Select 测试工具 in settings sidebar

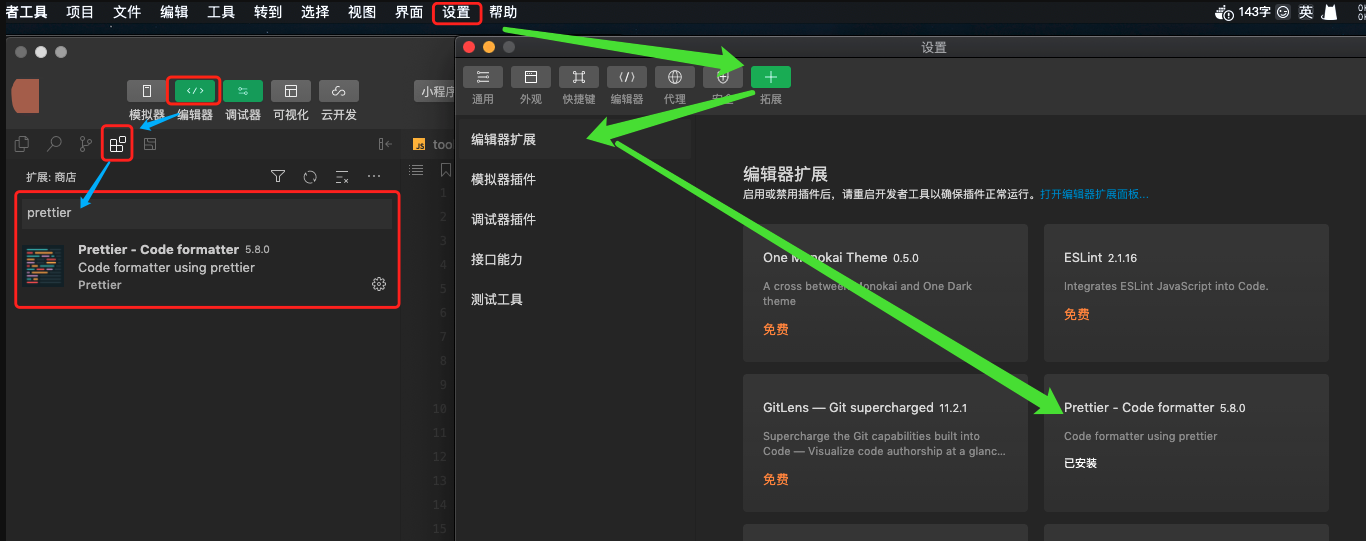coord(573,299)
